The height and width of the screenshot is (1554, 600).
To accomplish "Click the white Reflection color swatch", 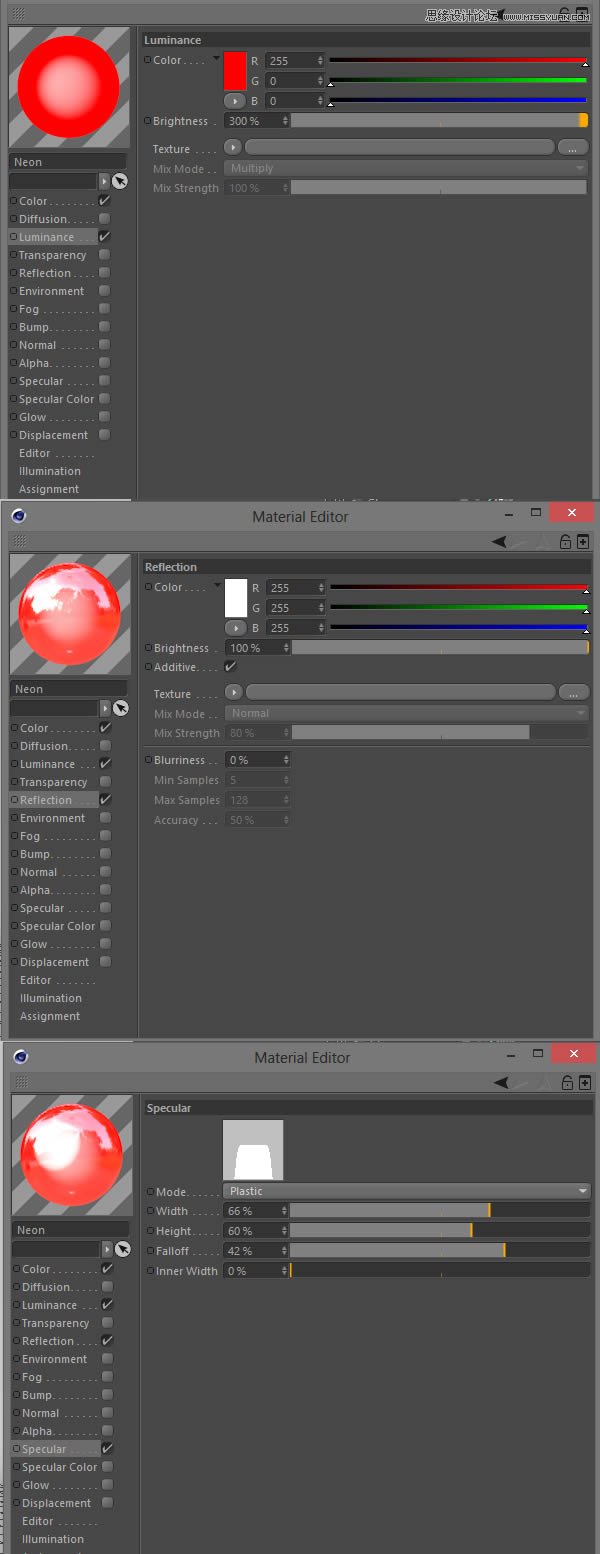I will coord(235,599).
